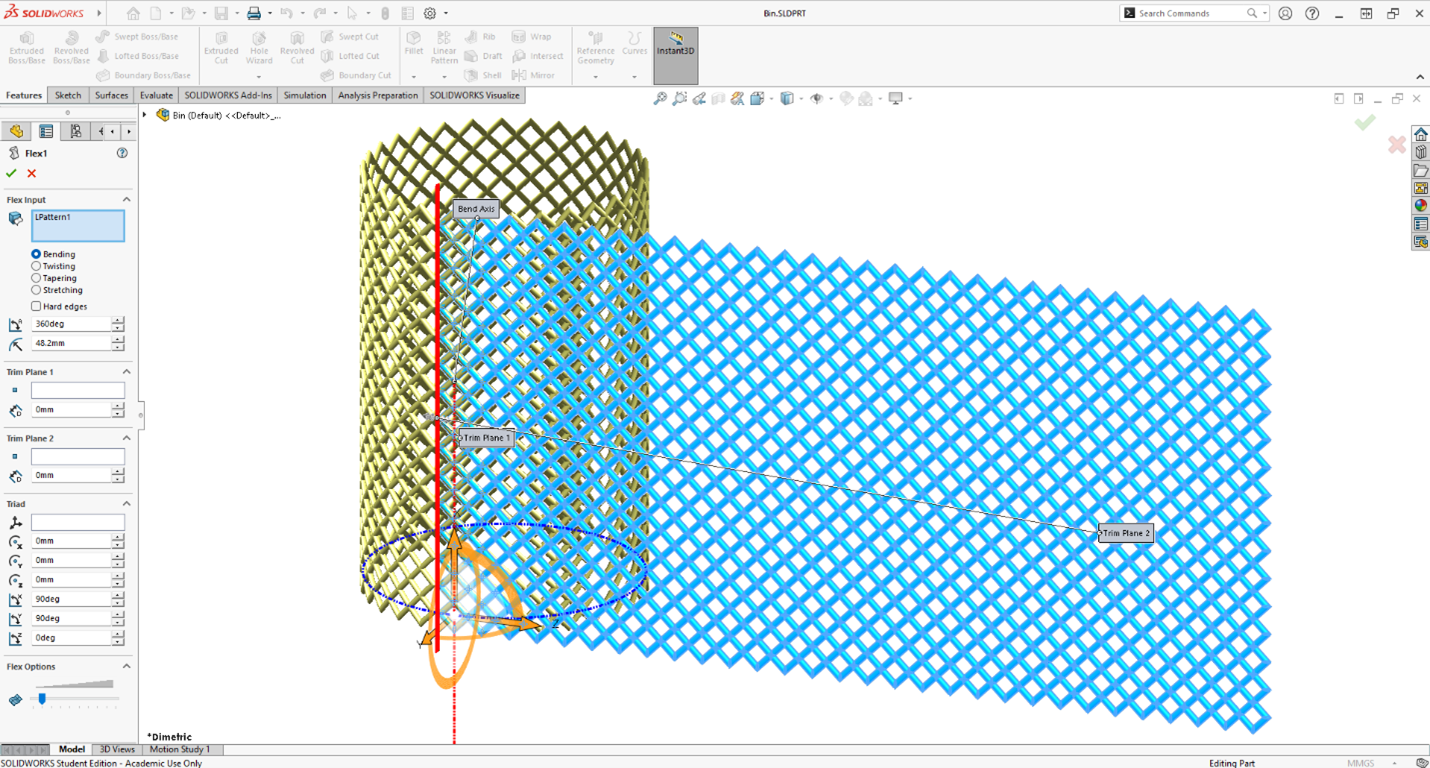The width and height of the screenshot is (1430, 768).
Task: Collapse the Triad section
Action: coord(126,504)
